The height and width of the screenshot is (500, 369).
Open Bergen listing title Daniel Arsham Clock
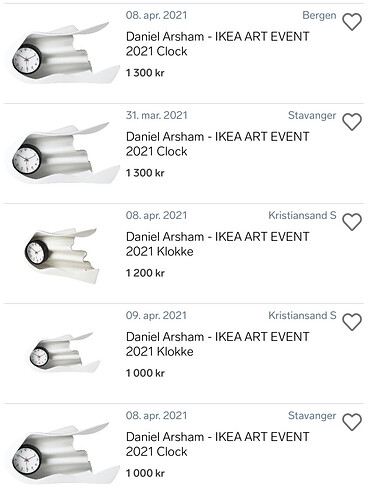(218, 44)
